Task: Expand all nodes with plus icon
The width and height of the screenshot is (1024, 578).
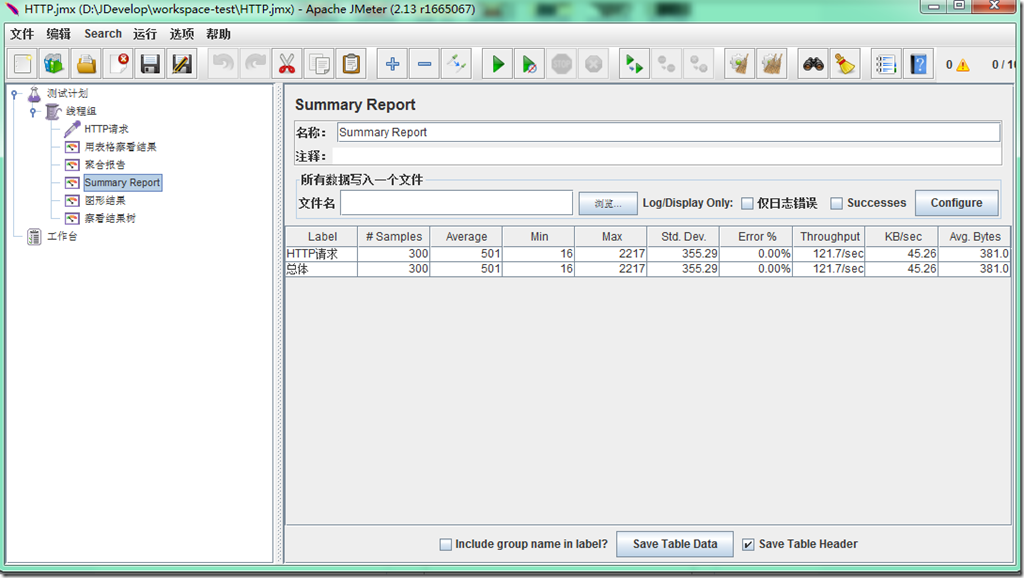Action: click(392, 64)
